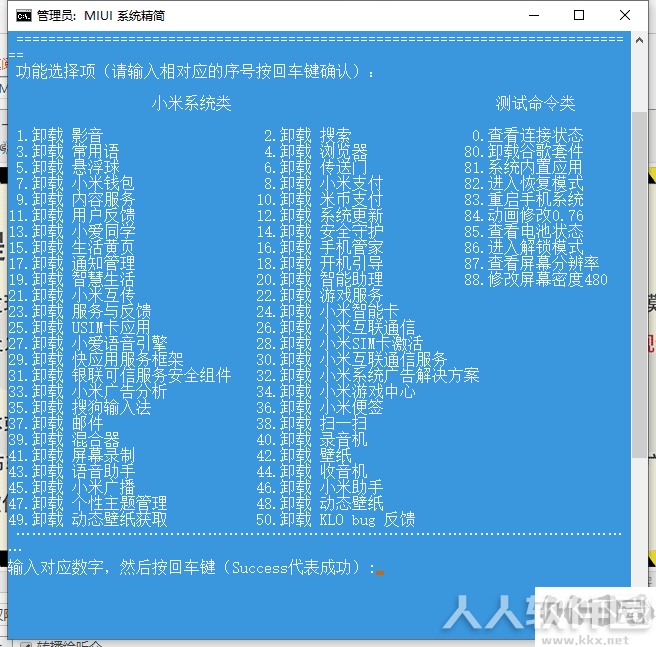This screenshot has width=656, height=647.
Task: Select text '84. 动画修改0.76'
Action: coord(523,216)
